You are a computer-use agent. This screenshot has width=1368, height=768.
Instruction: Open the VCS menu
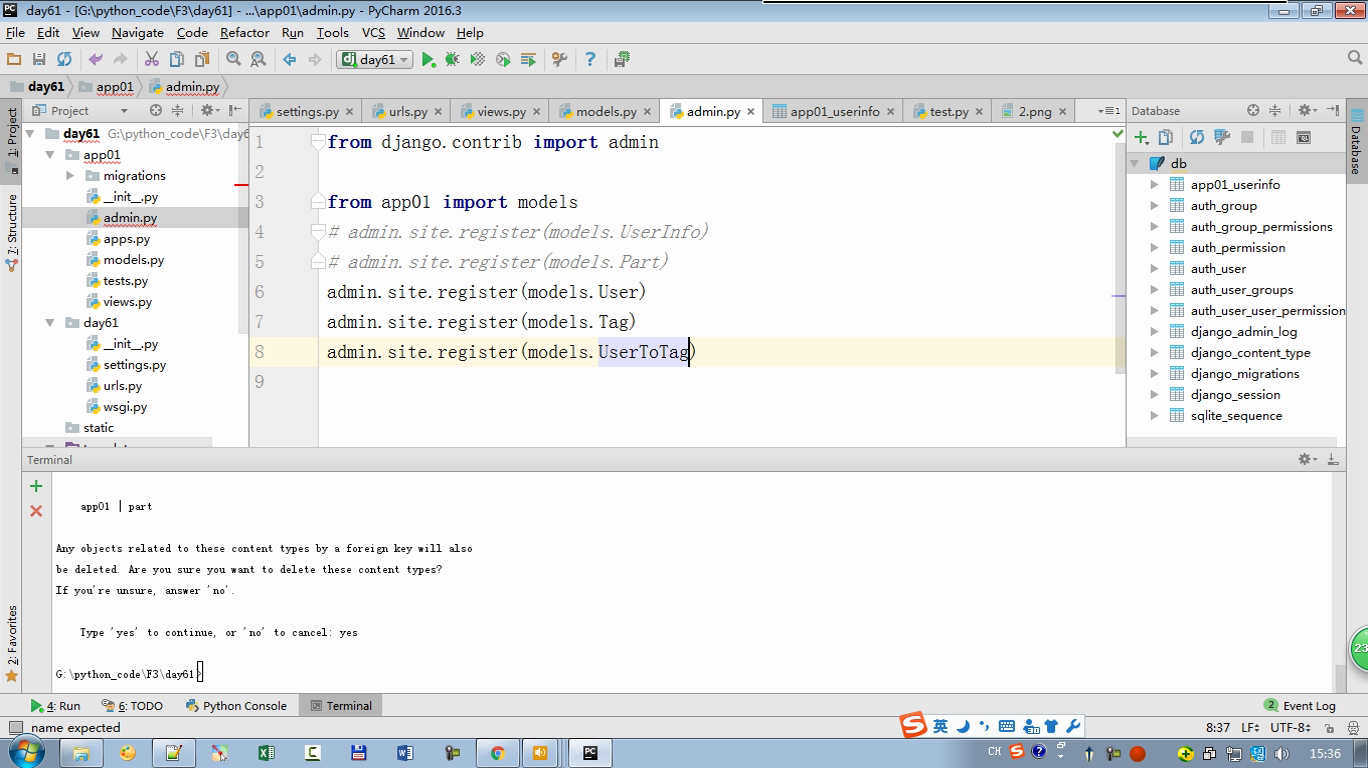click(x=373, y=32)
